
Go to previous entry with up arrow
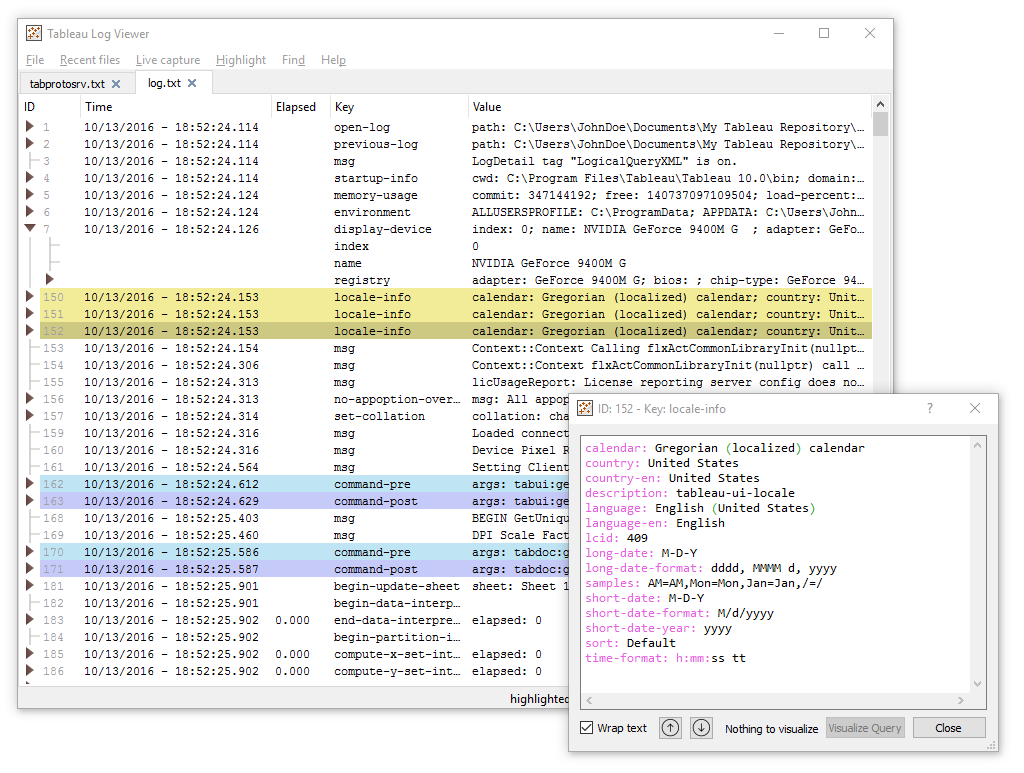[670, 728]
